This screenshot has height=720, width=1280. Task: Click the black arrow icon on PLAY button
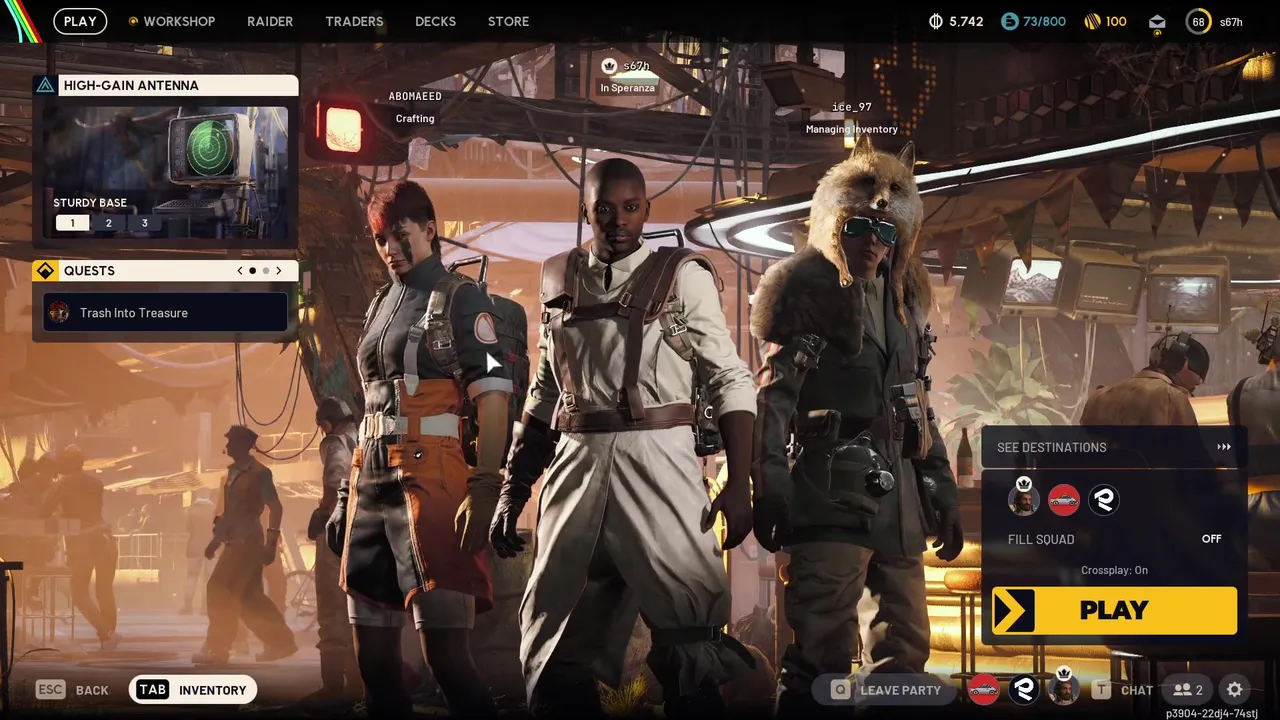tap(1013, 610)
